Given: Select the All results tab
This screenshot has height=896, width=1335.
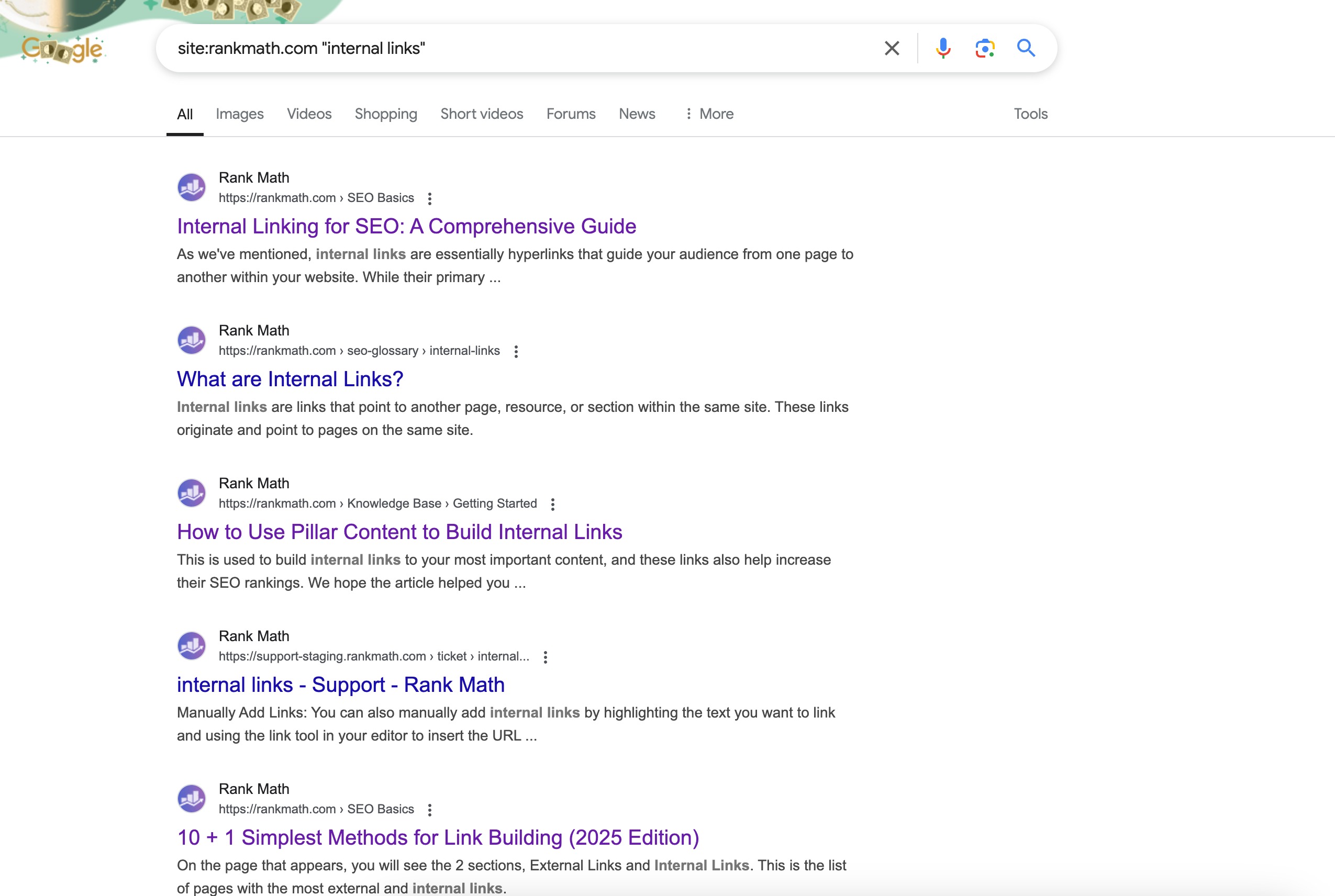Looking at the screenshot, I should pyautogui.click(x=185, y=114).
